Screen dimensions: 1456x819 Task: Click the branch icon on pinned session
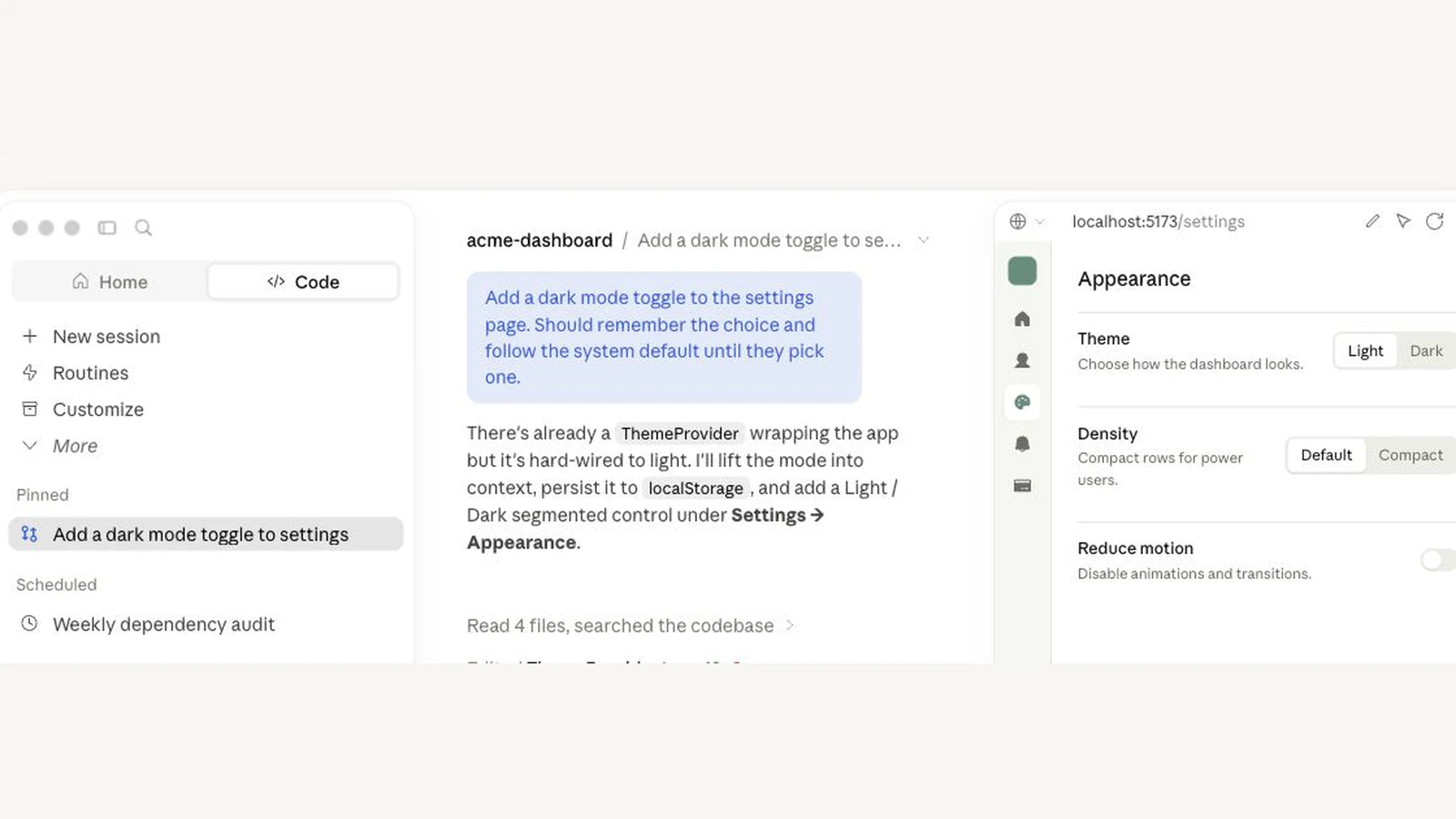30,534
